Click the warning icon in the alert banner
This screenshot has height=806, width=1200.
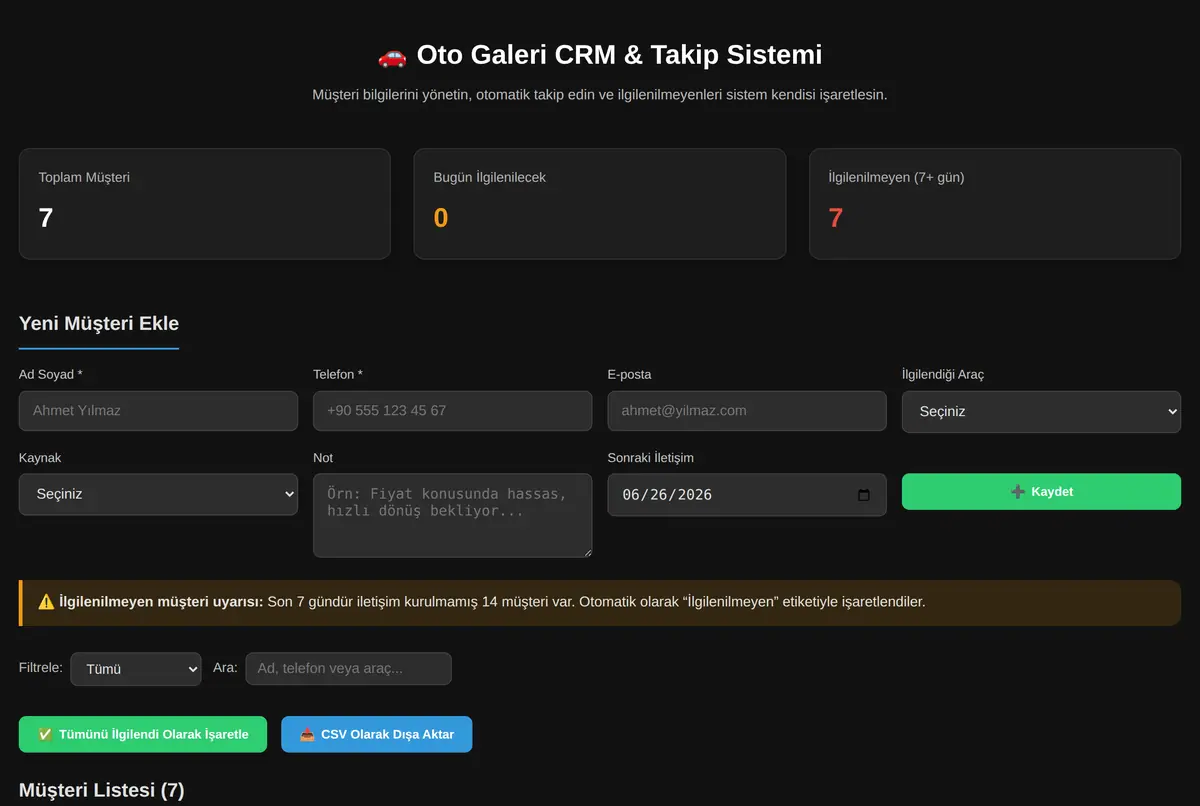[x=46, y=602]
